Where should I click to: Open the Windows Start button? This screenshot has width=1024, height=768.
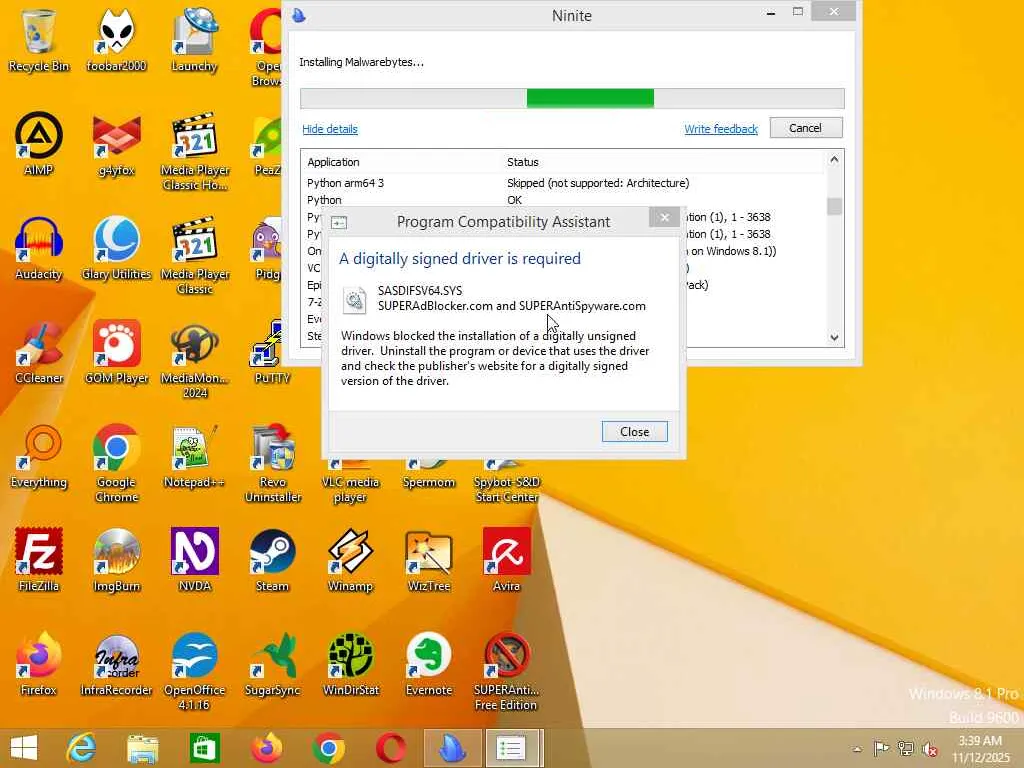click(x=24, y=748)
